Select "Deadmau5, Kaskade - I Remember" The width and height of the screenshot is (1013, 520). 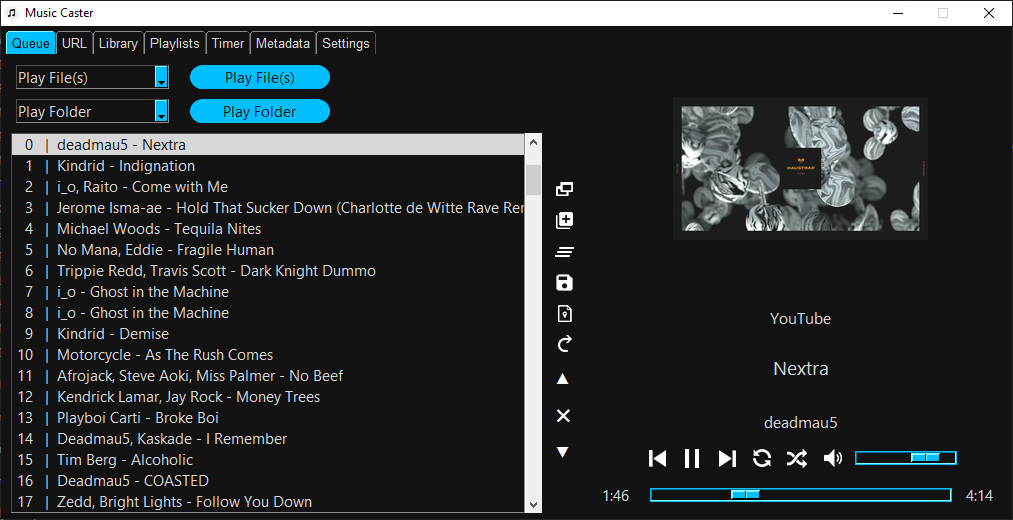(x=268, y=439)
